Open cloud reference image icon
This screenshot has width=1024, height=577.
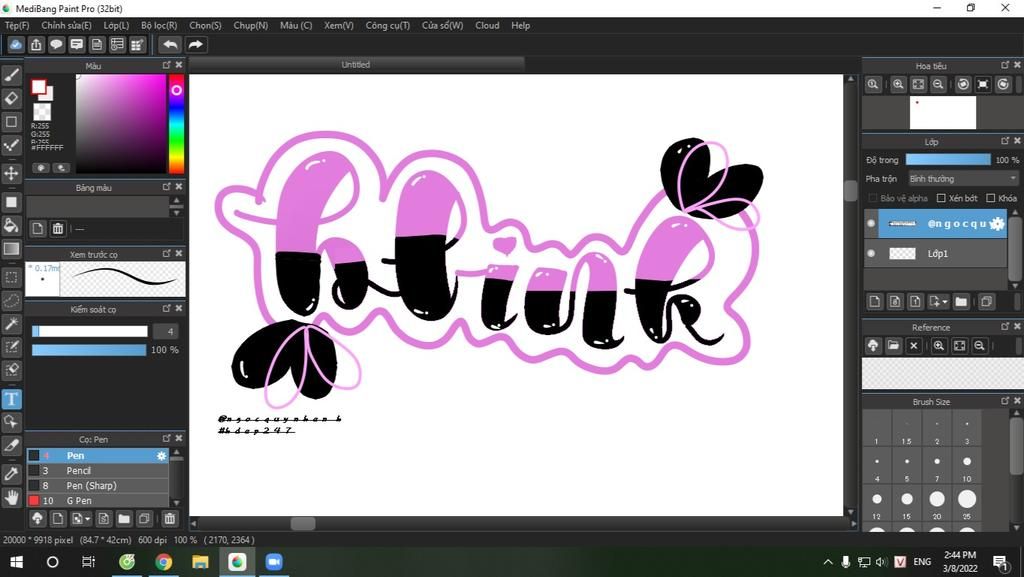pyautogui.click(x=873, y=346)
